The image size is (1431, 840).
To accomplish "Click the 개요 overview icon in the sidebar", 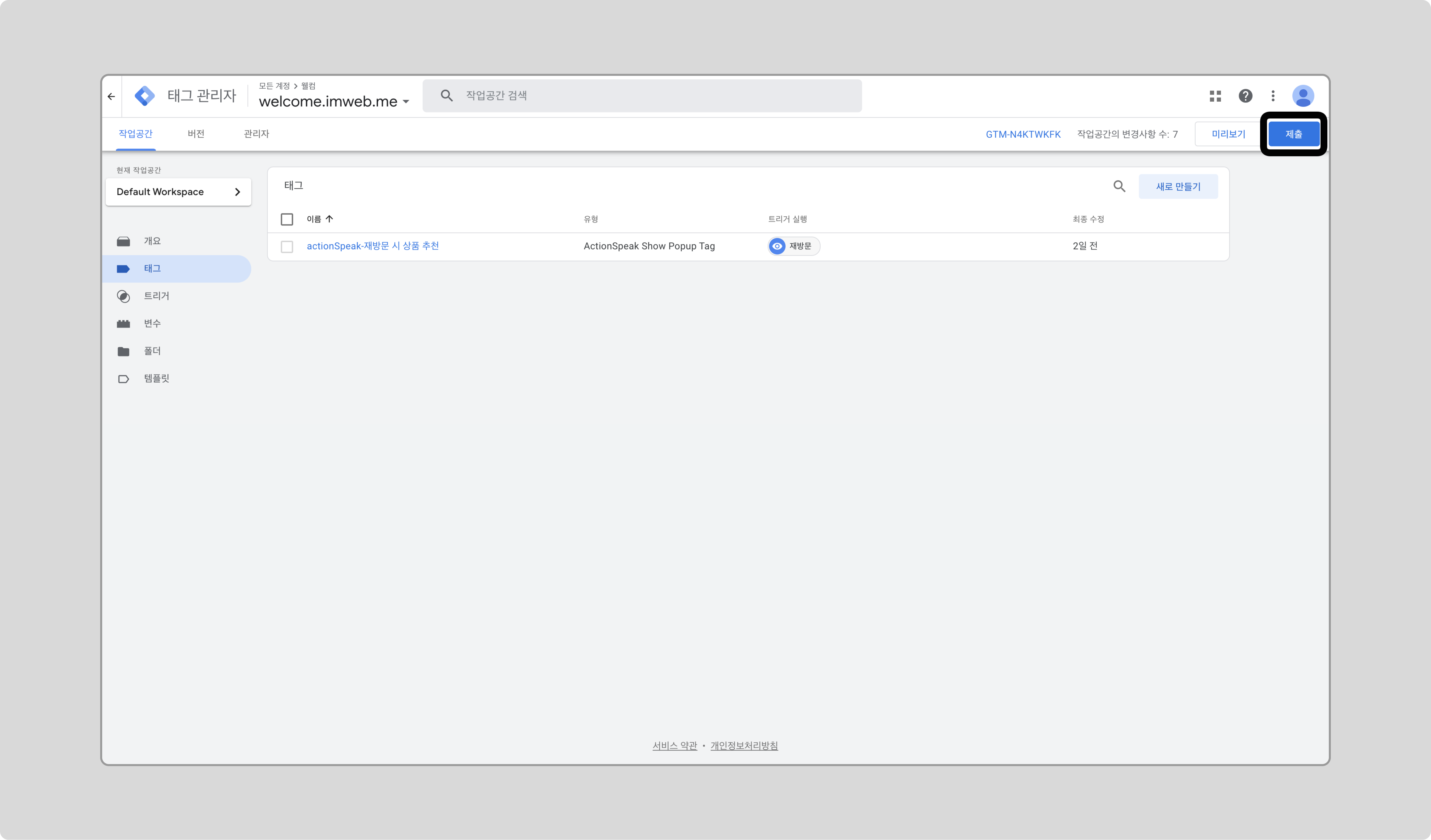I will pyautogui.click(x=123, y=241).
